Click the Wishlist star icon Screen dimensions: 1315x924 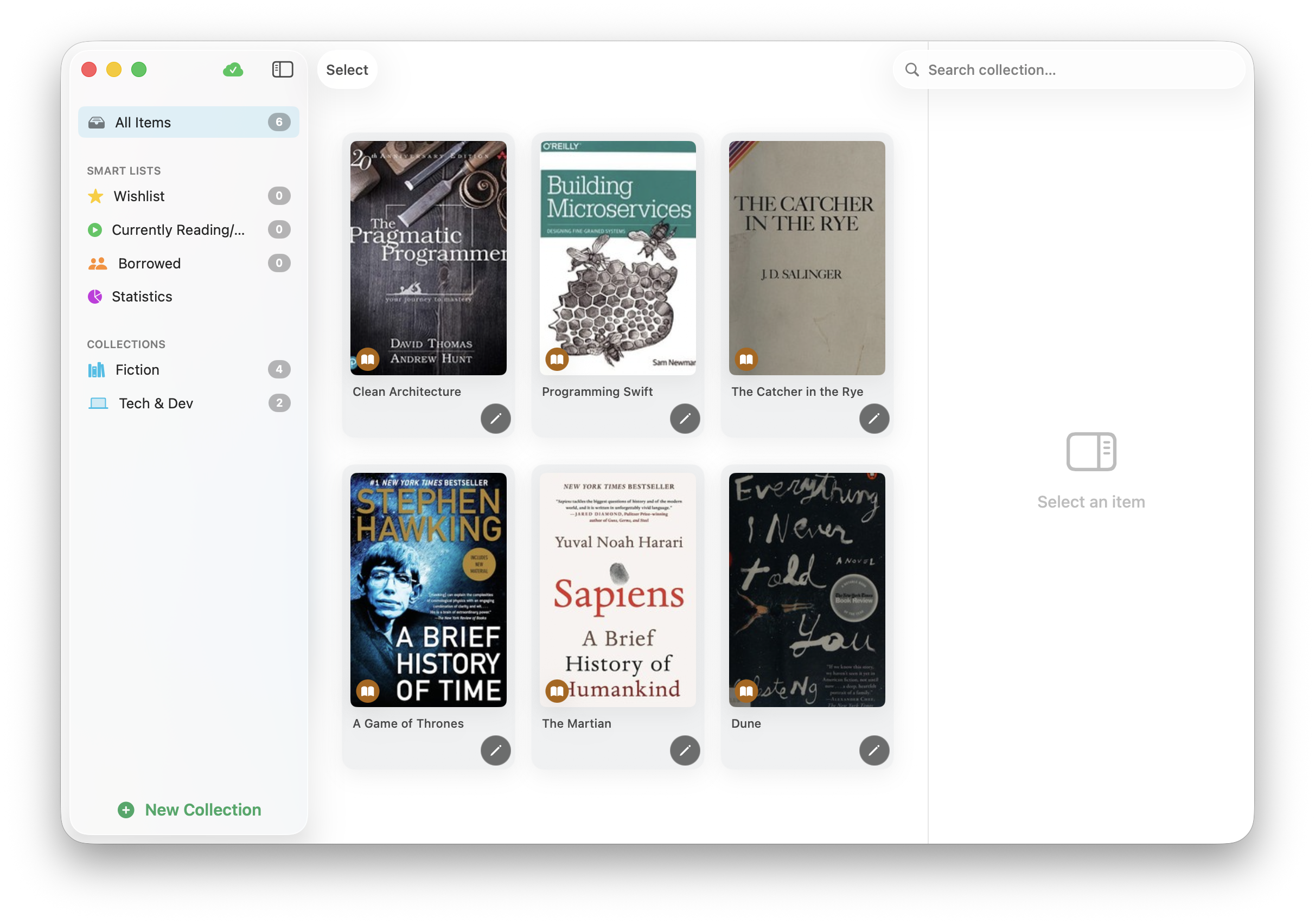(95, 196)
